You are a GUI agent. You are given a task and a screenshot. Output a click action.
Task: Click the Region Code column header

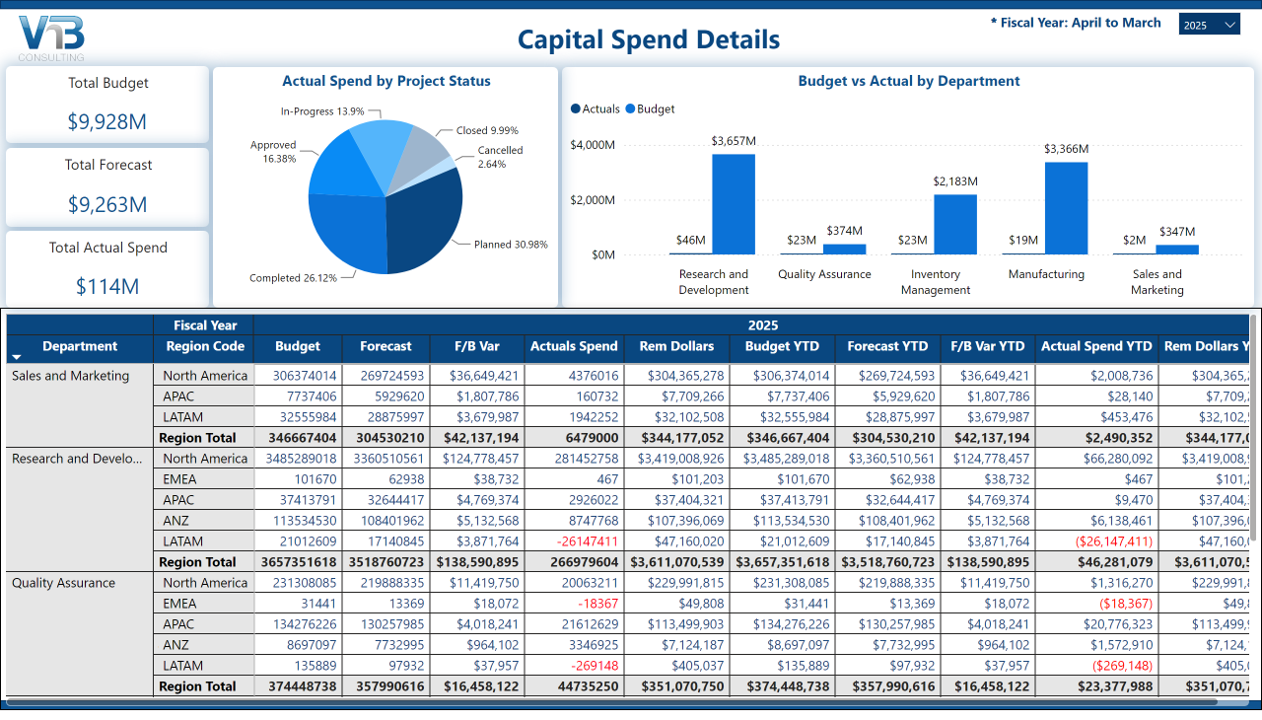(204, 347)
